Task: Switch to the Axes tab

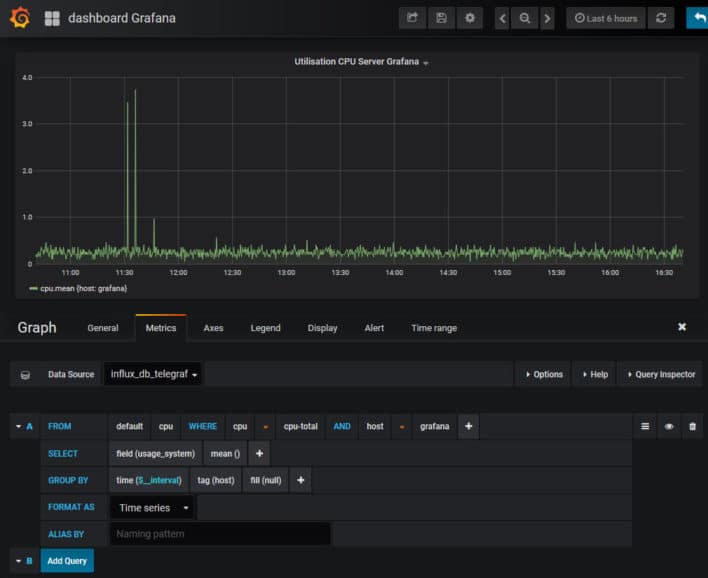Action: coord(214,328)
